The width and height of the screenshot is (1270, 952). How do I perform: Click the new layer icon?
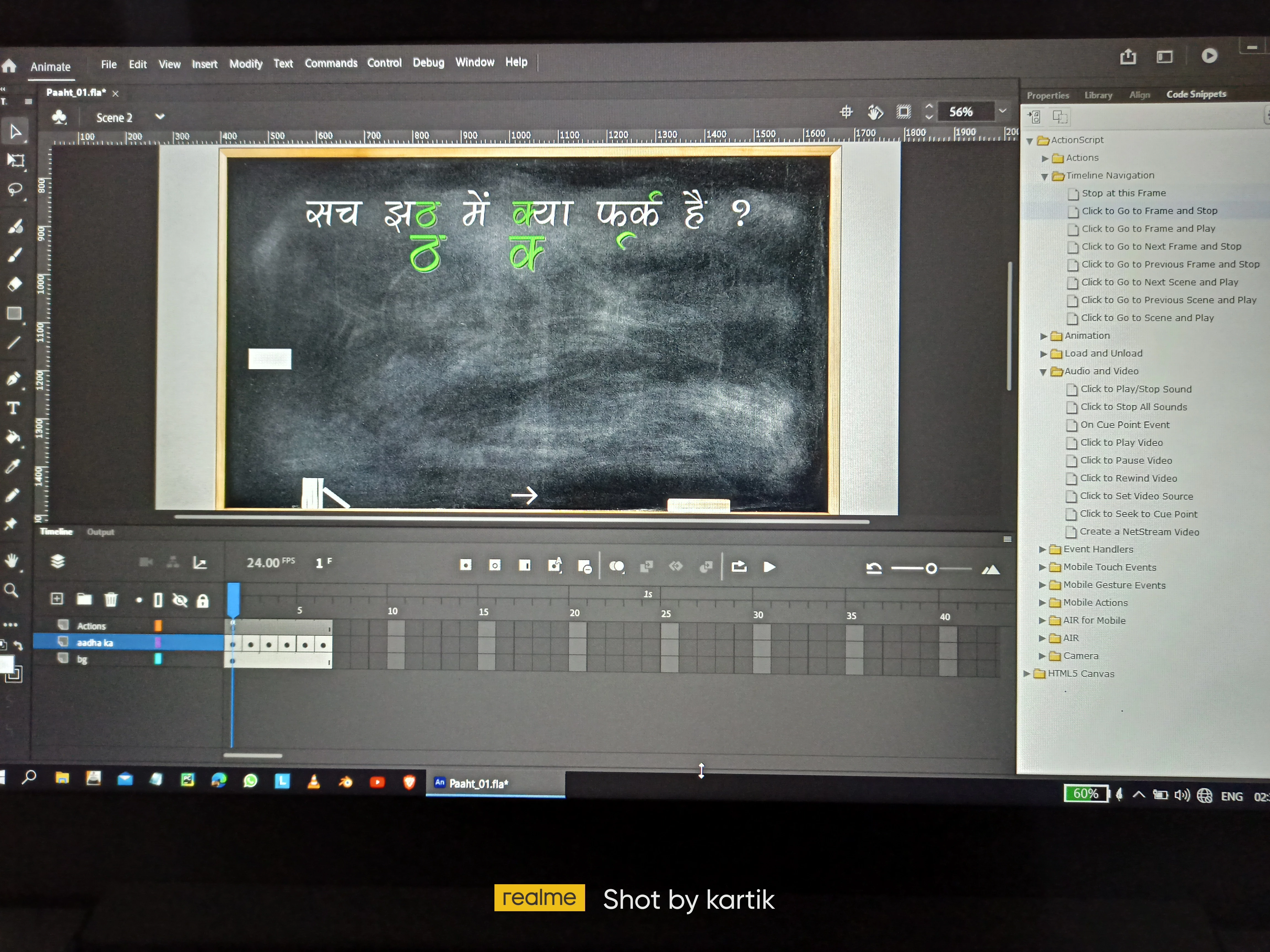(57, 599)
